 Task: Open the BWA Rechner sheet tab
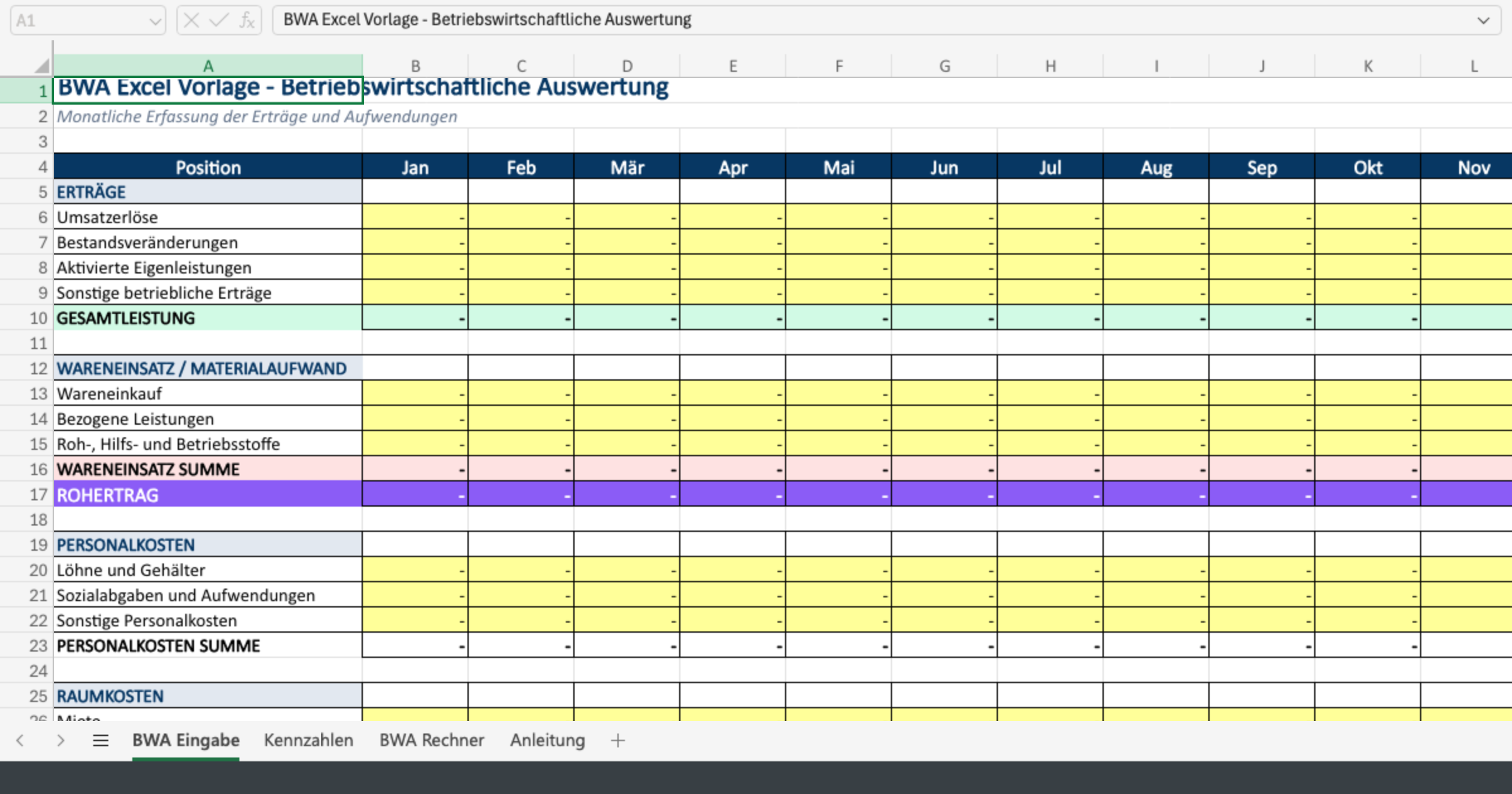[x=432, y=740]
